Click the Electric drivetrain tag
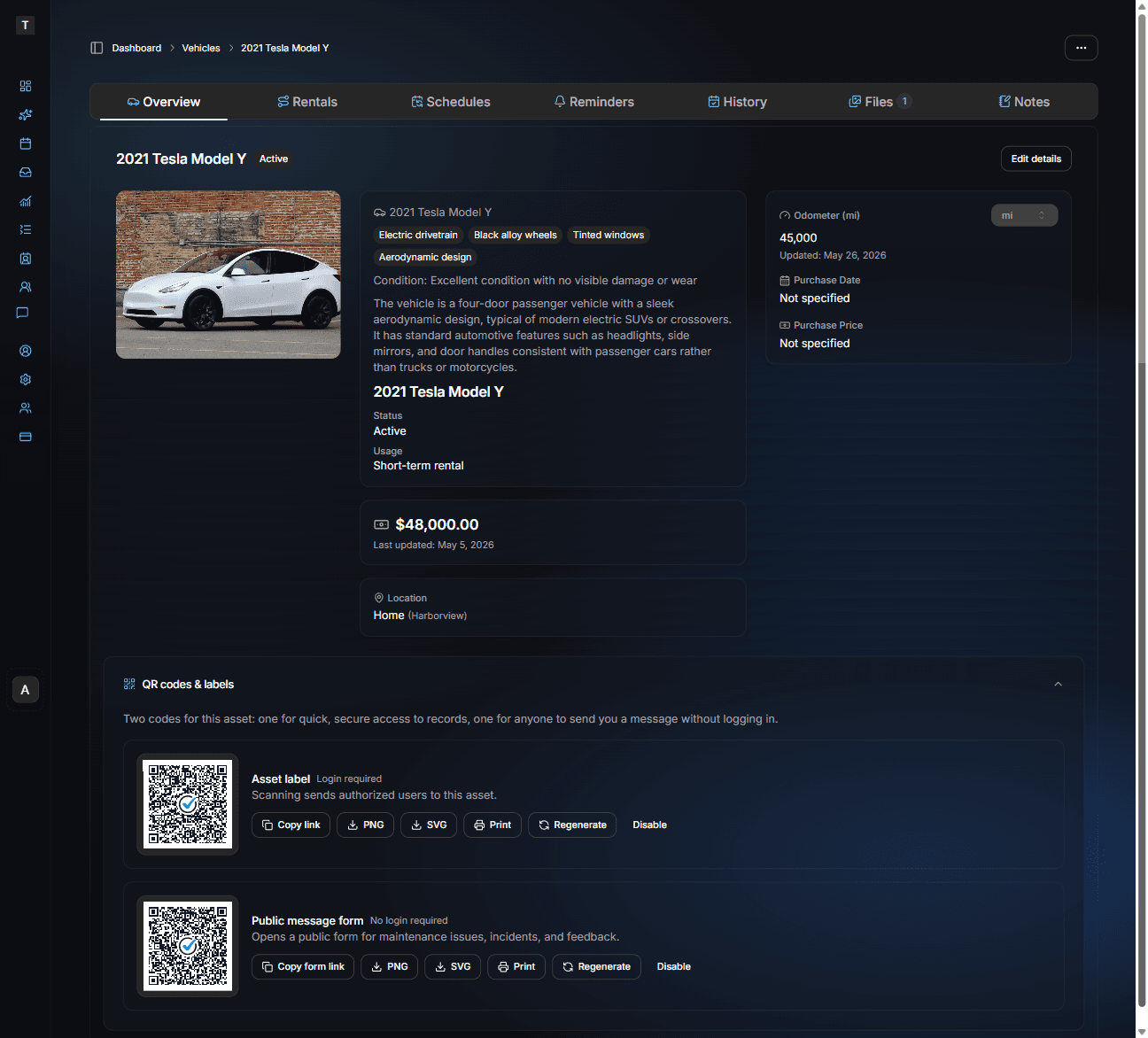Viewport: 1148px width, 1038px height. pyautogui.click(x=418, y=235)
